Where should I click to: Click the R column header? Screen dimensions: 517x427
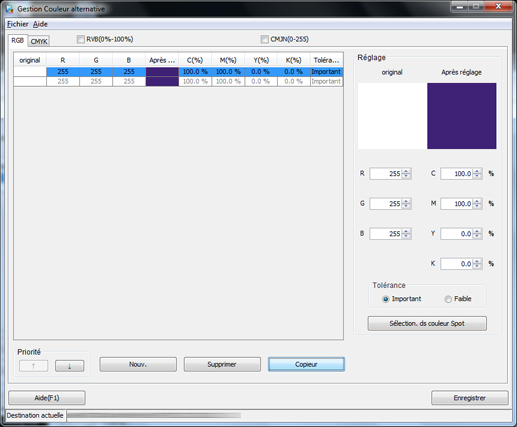63,60
